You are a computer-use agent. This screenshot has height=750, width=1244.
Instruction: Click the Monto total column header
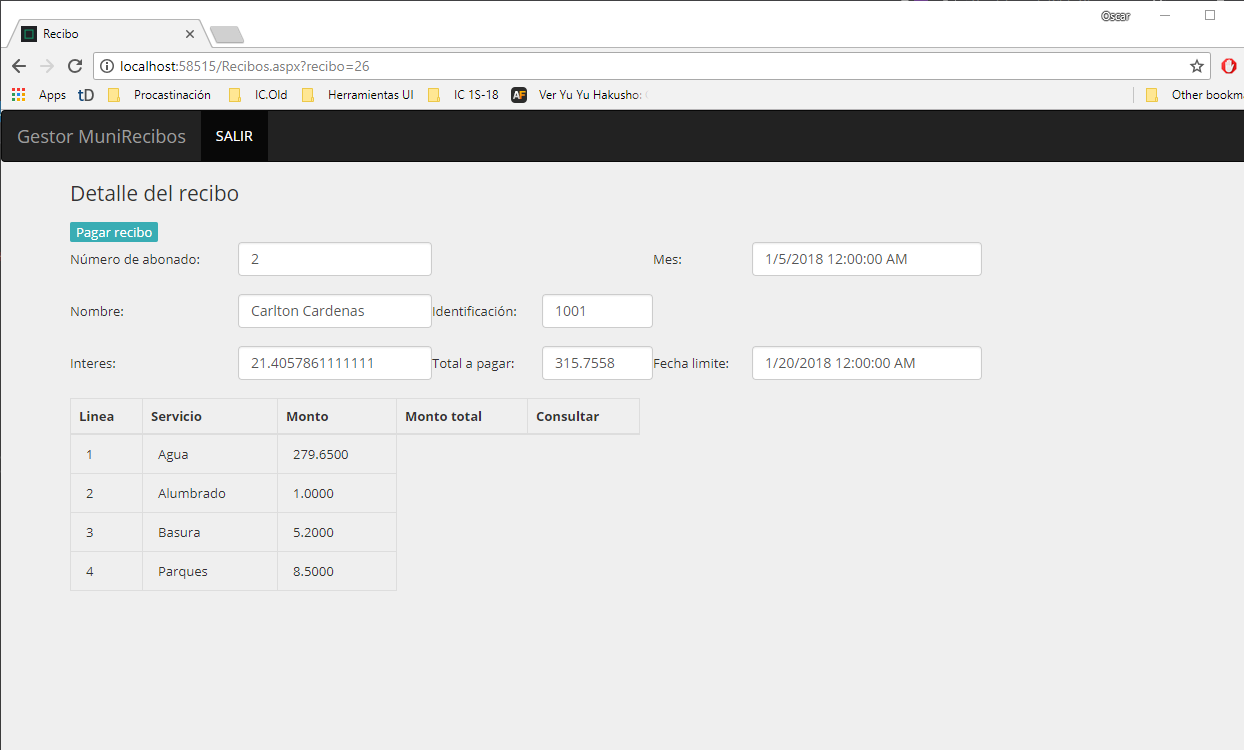(462, 416)
